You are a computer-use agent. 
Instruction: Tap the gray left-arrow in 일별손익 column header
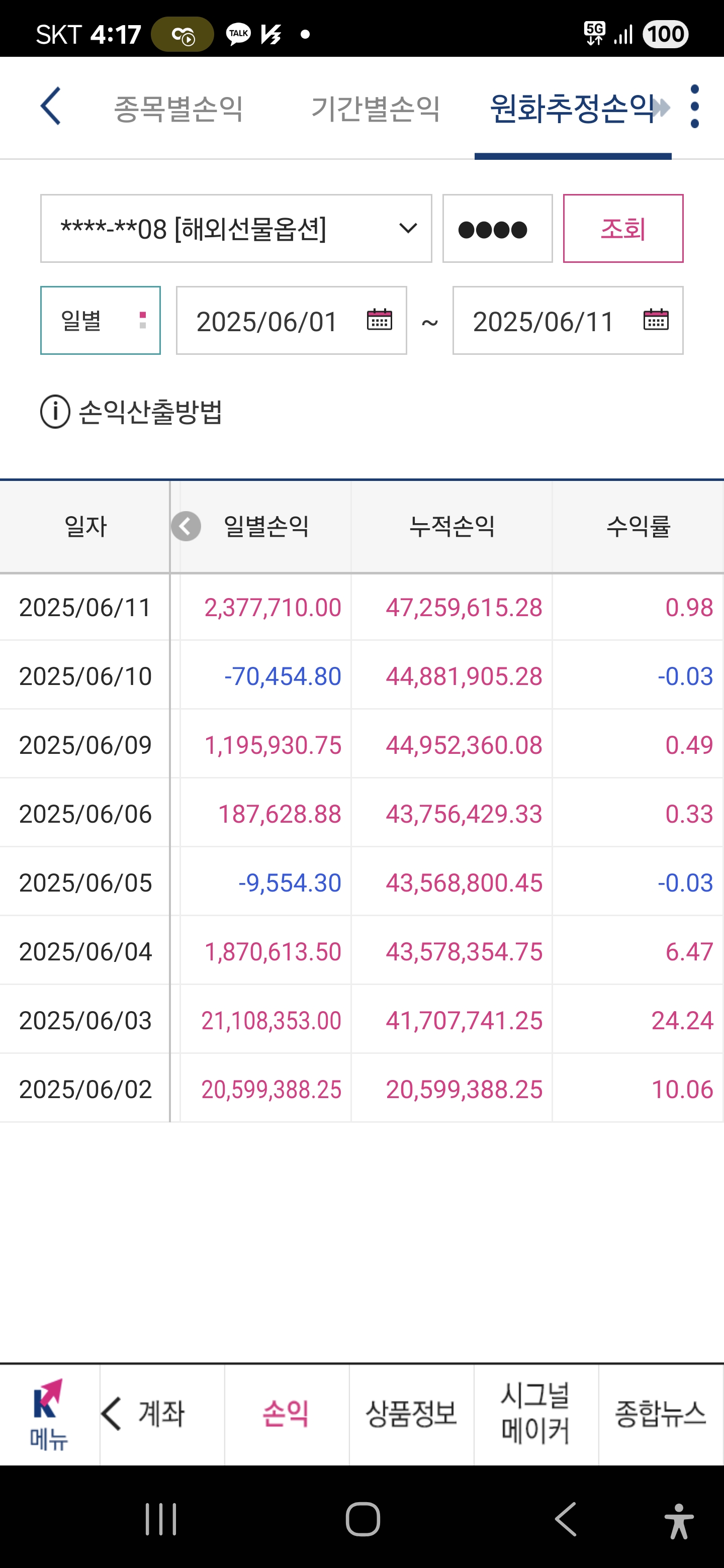coord(186,526)
